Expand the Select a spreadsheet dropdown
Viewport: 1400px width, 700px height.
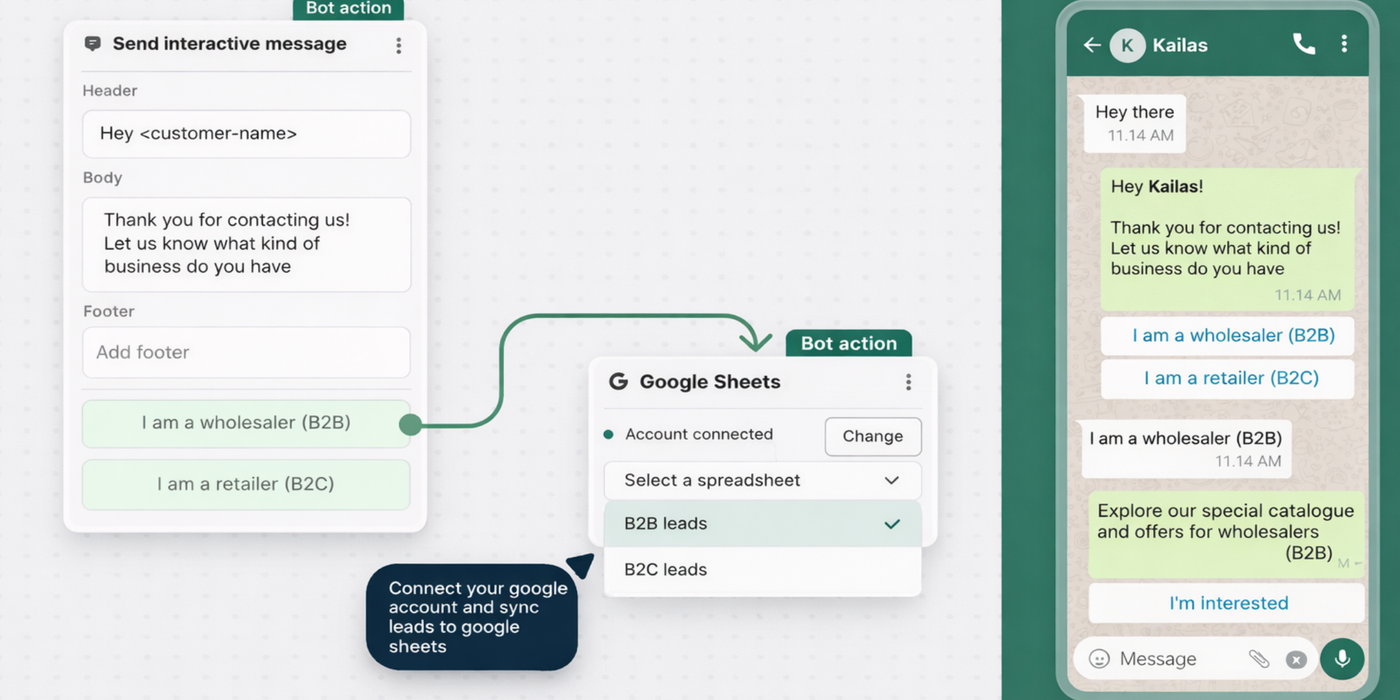click(x=762, y=481)
